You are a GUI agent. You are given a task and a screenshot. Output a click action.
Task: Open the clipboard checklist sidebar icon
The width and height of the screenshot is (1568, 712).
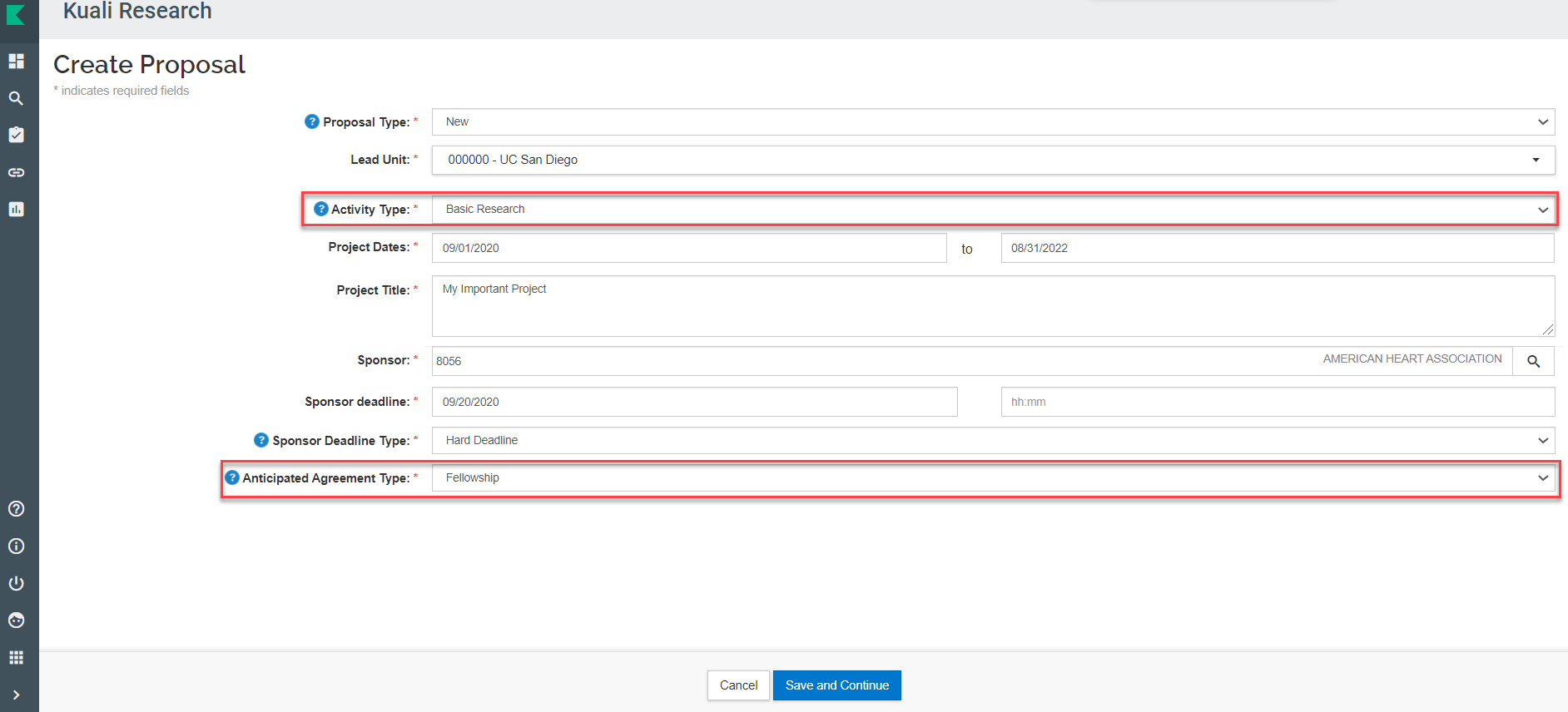(16, 135)
